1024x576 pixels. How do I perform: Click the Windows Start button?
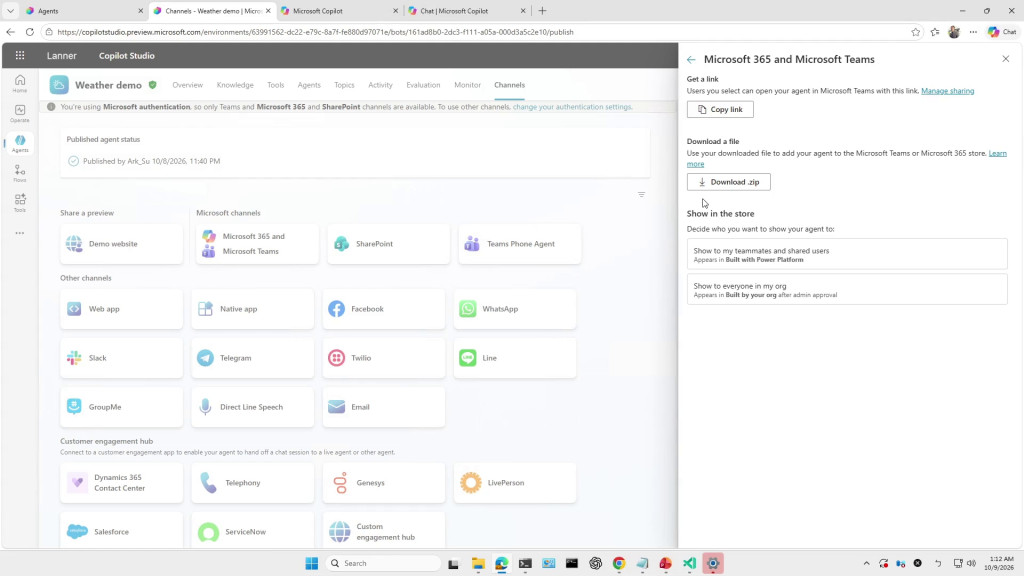(x=312, y=563)
